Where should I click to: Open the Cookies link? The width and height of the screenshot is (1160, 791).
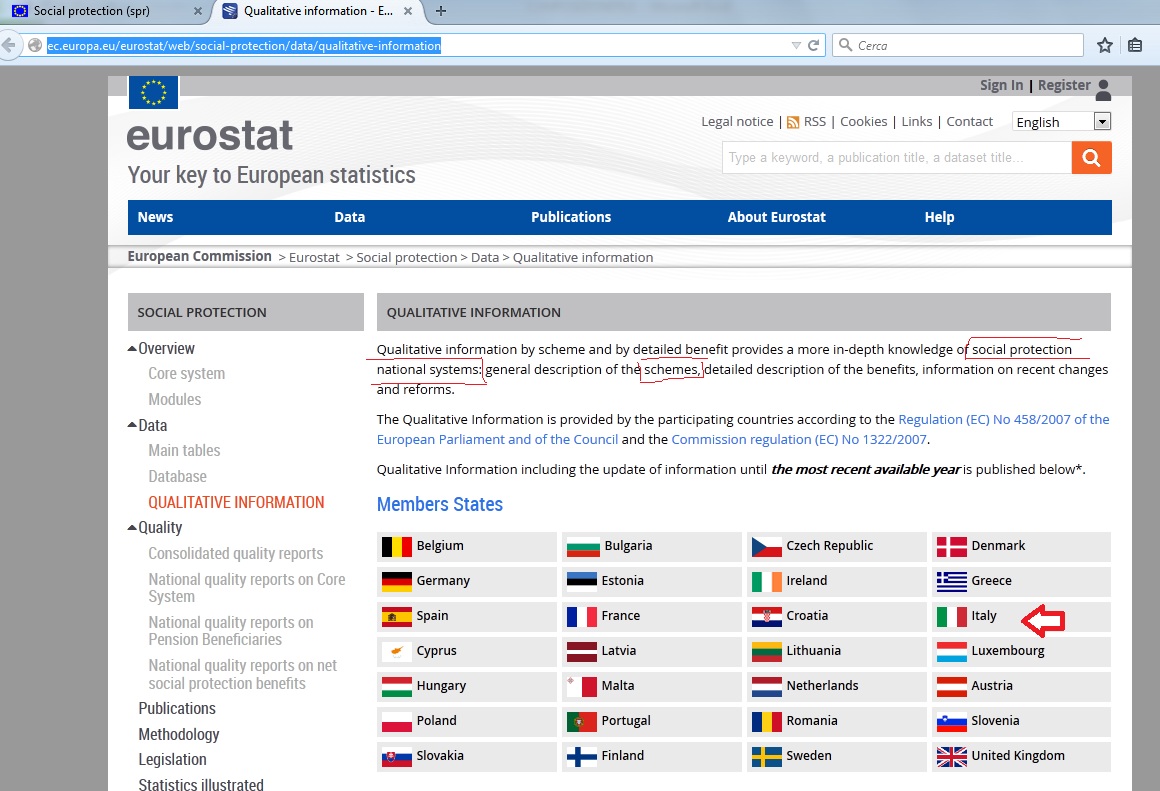pyautogui.click(x=863, y=121)
